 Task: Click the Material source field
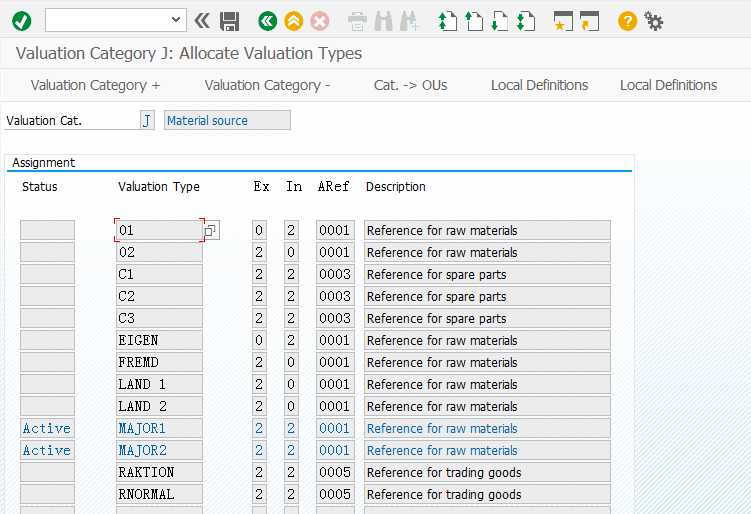coord(227,120)
